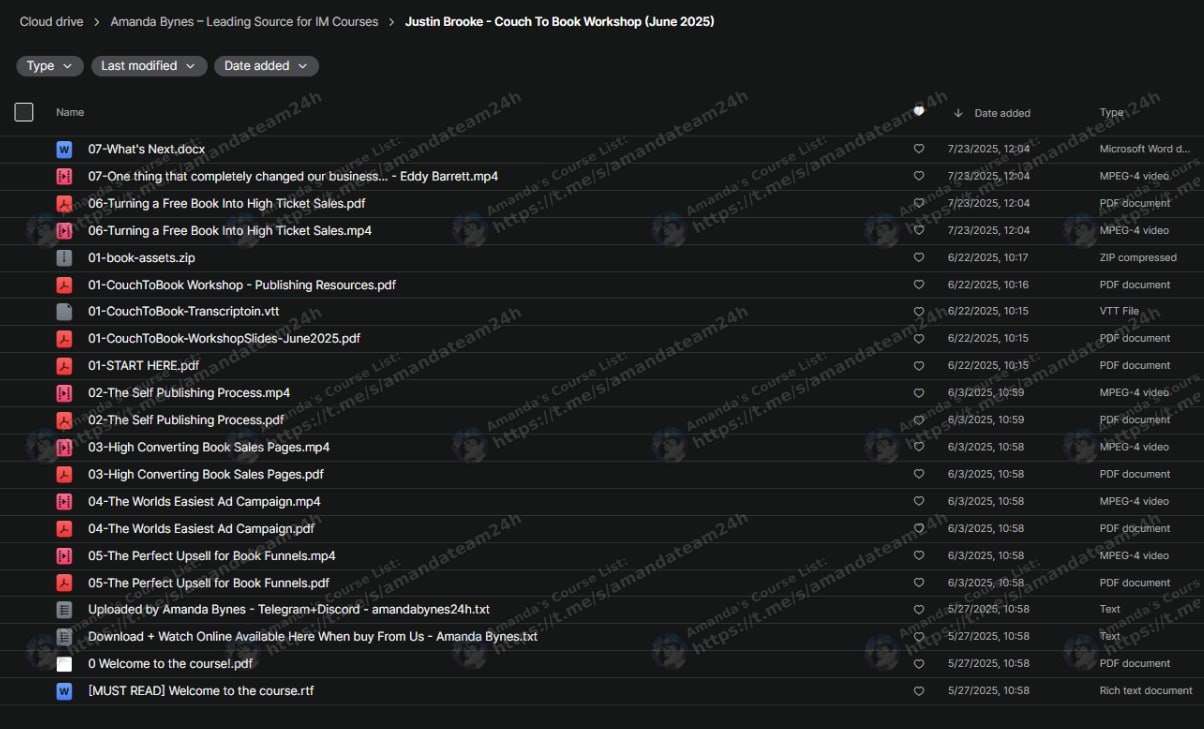Click the favorite heart icon in column header
This screenshot has height=729, width=1204.
919,112
